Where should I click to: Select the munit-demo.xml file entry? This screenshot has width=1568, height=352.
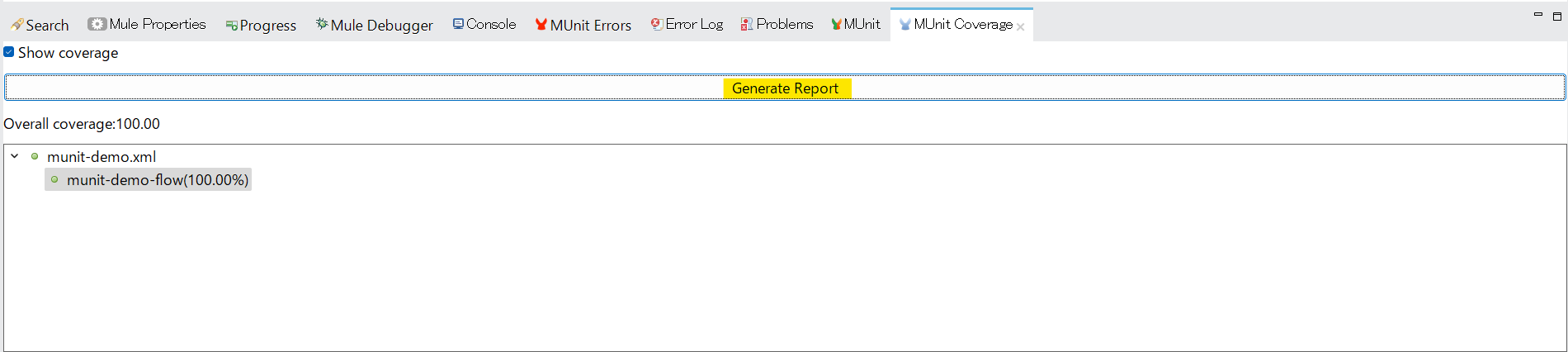pyautogui.click(x=102, y=156)
